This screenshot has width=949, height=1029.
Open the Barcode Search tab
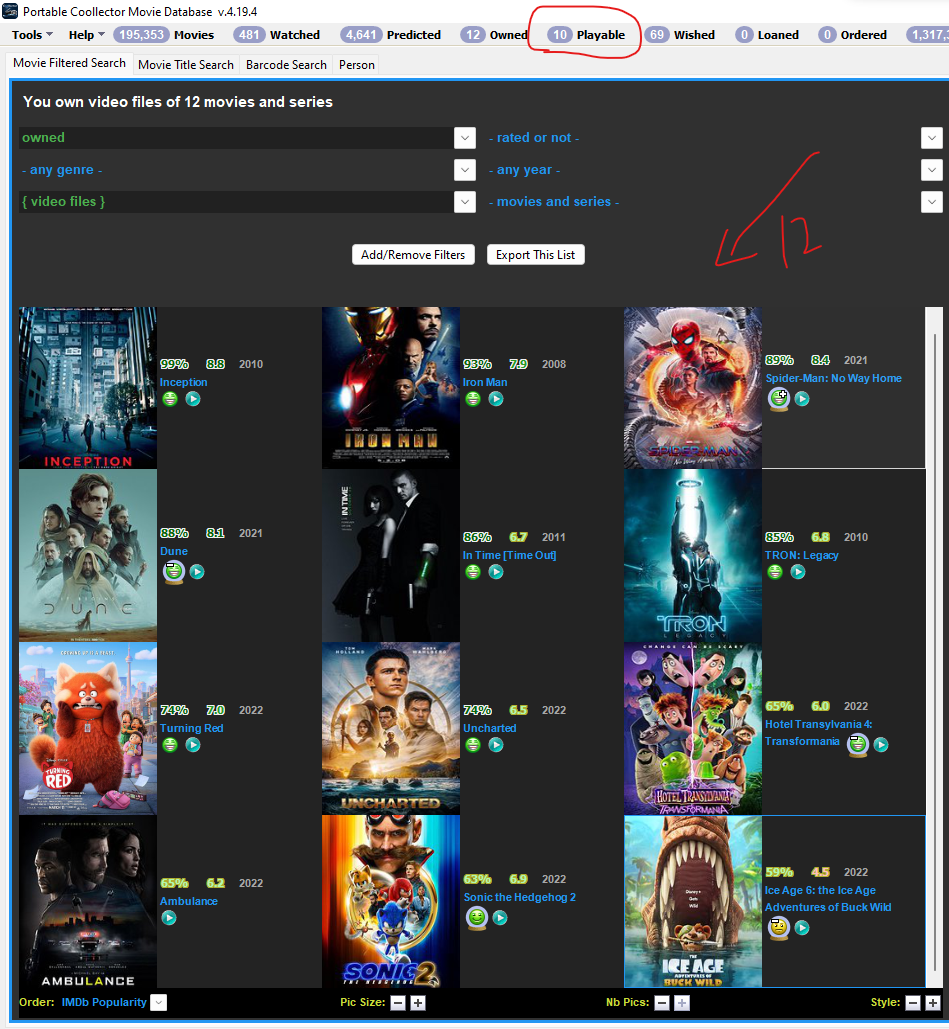[x=286, y=64]
